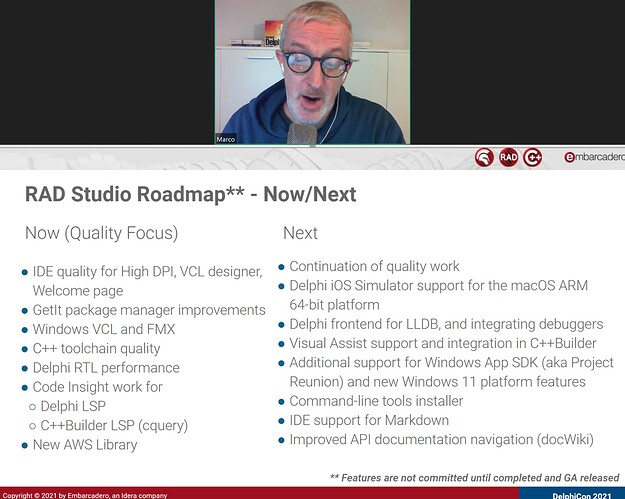This screenshot has height=499, width=625.
Task: Click the 'DelphiCon 2021' footer label
Action: coord(582,496)
